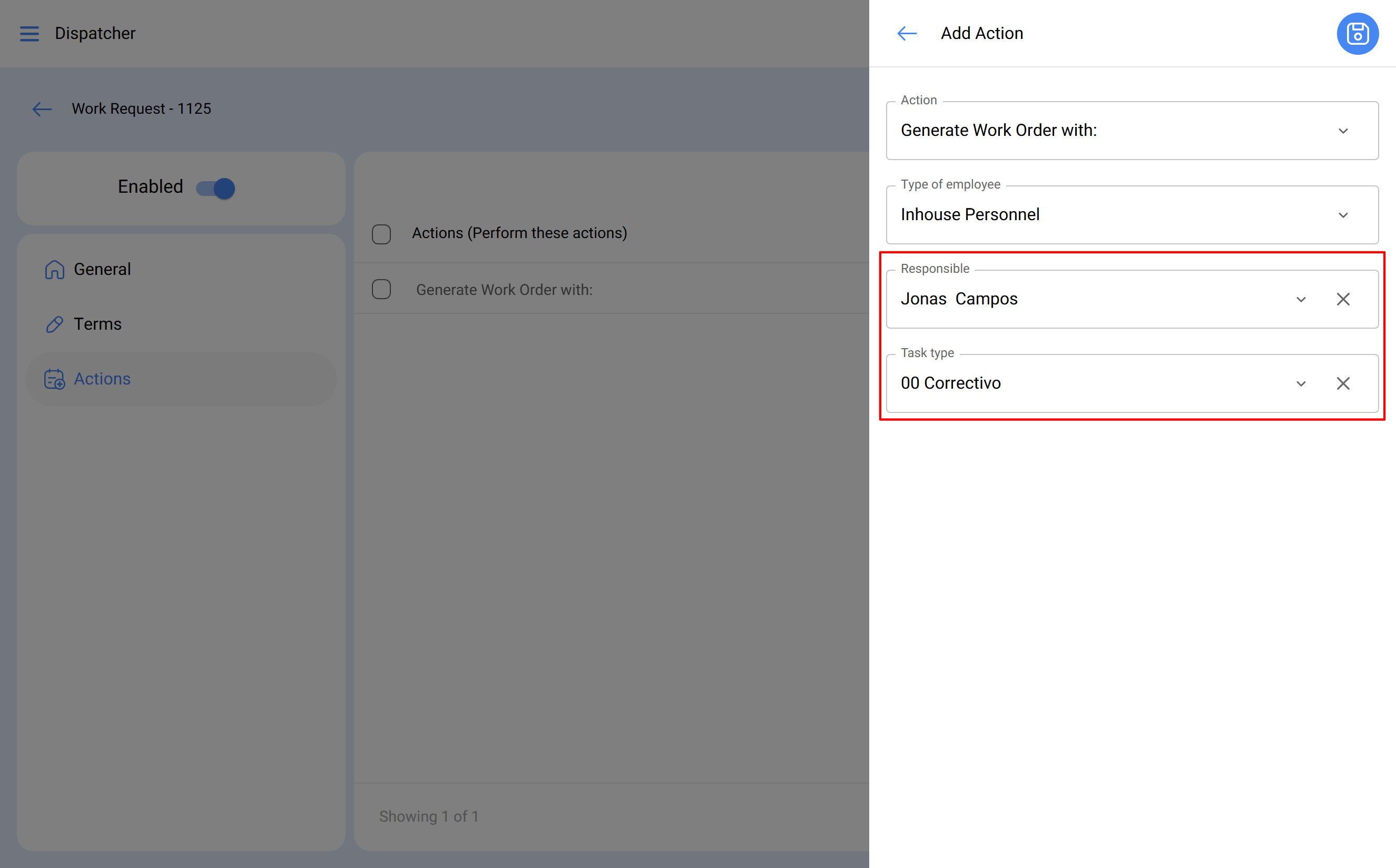
Task: Open the Task type dropdown arrow
Action: 1301,383
